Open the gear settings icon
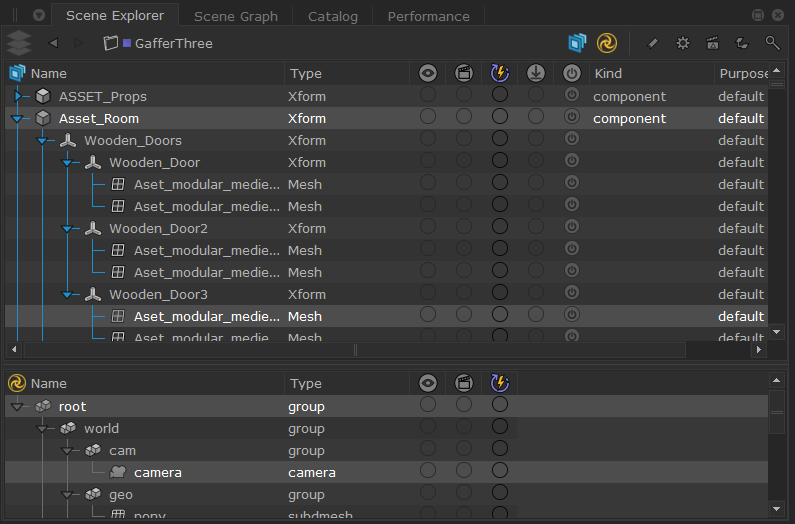This screenshot has width=795, height=524. point(683,43)
